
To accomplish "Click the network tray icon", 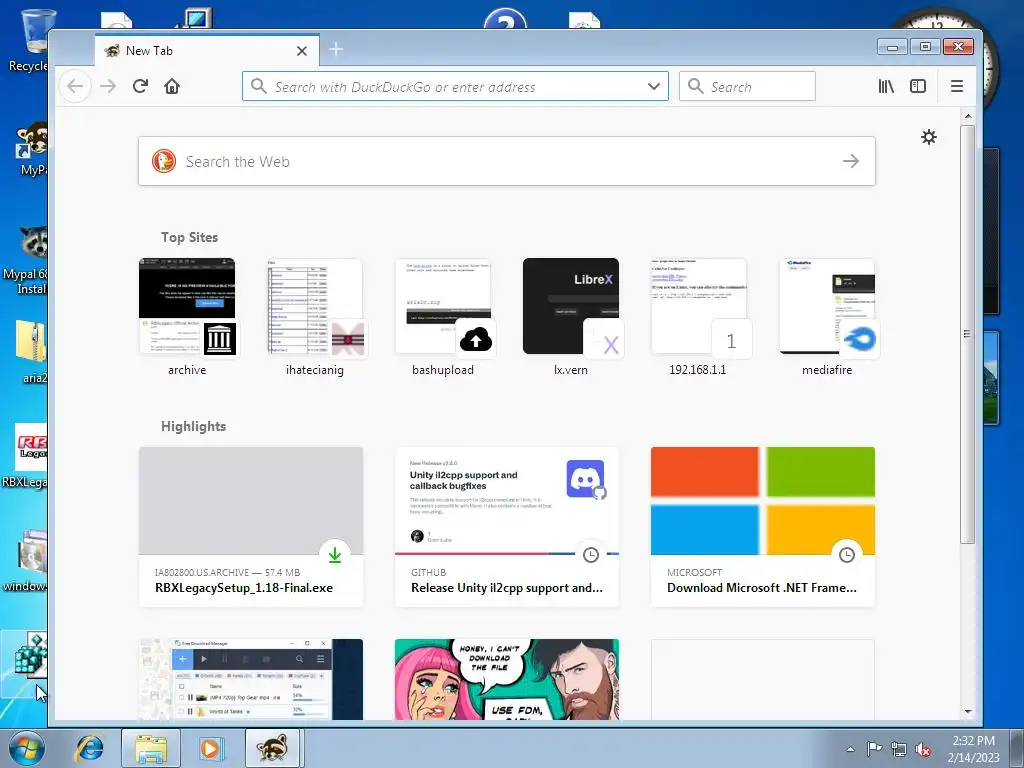I will pyautogui.click(x=899, y=749).
